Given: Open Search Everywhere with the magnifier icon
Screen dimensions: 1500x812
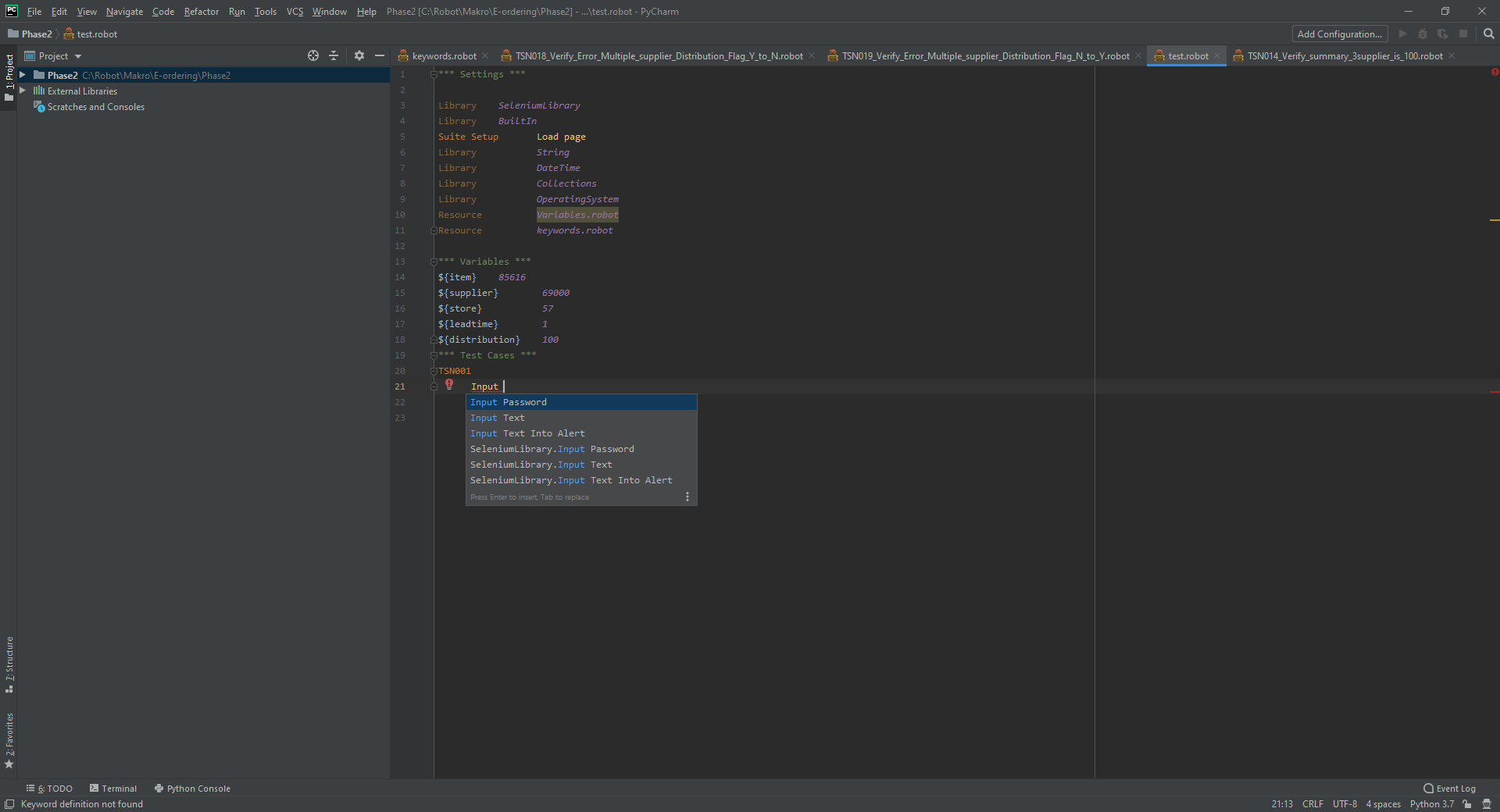Looking at the screenshot, I should point(1487,34).
